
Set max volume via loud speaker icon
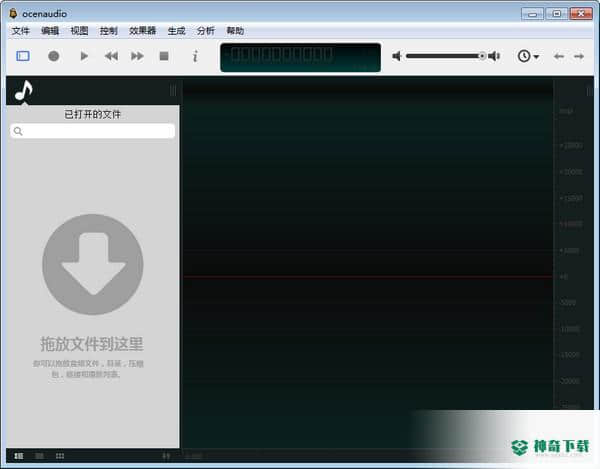click(494, 56)
